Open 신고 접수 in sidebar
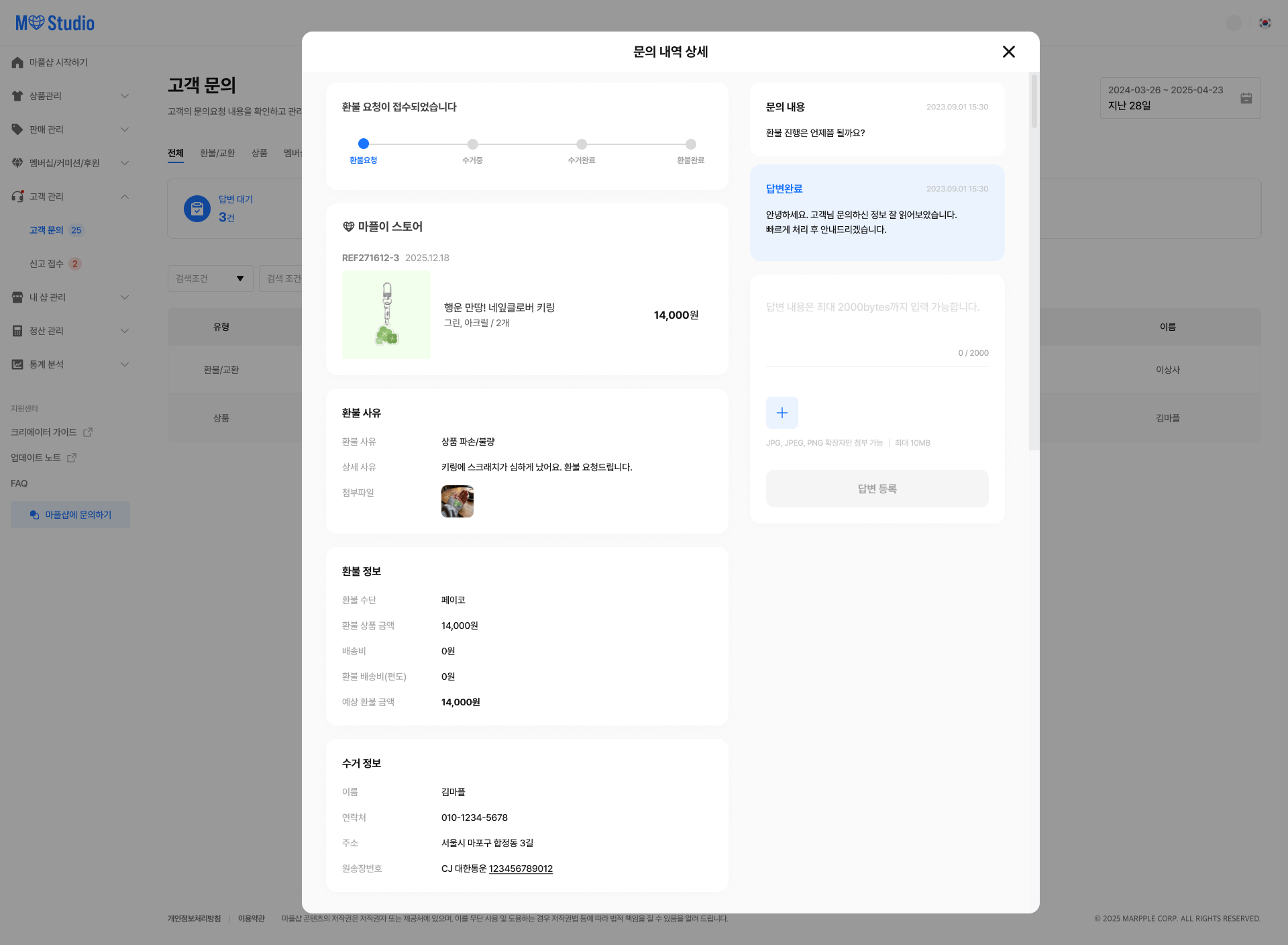 pos(46,264)
